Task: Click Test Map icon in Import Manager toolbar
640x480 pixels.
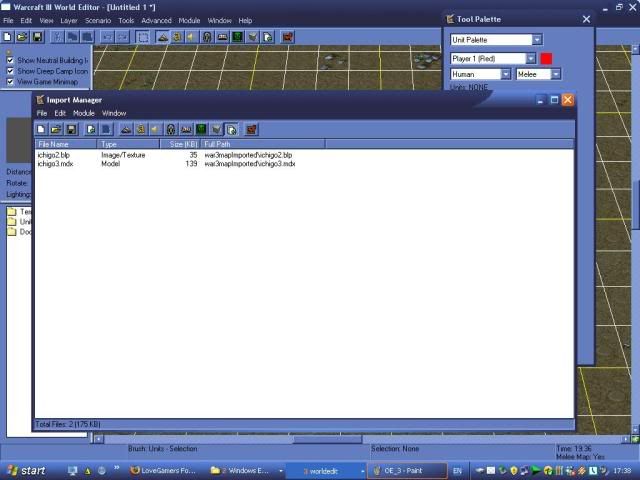Action: pos(251,129)
